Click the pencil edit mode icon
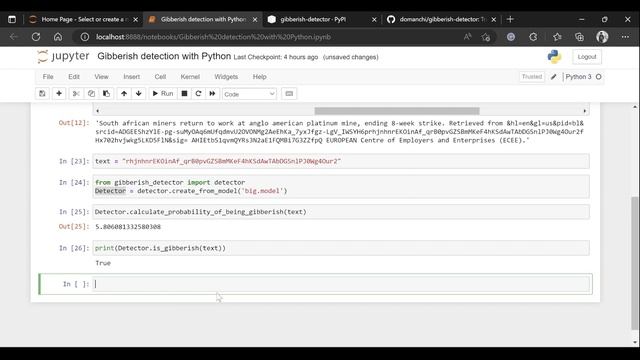 (553, 77)
